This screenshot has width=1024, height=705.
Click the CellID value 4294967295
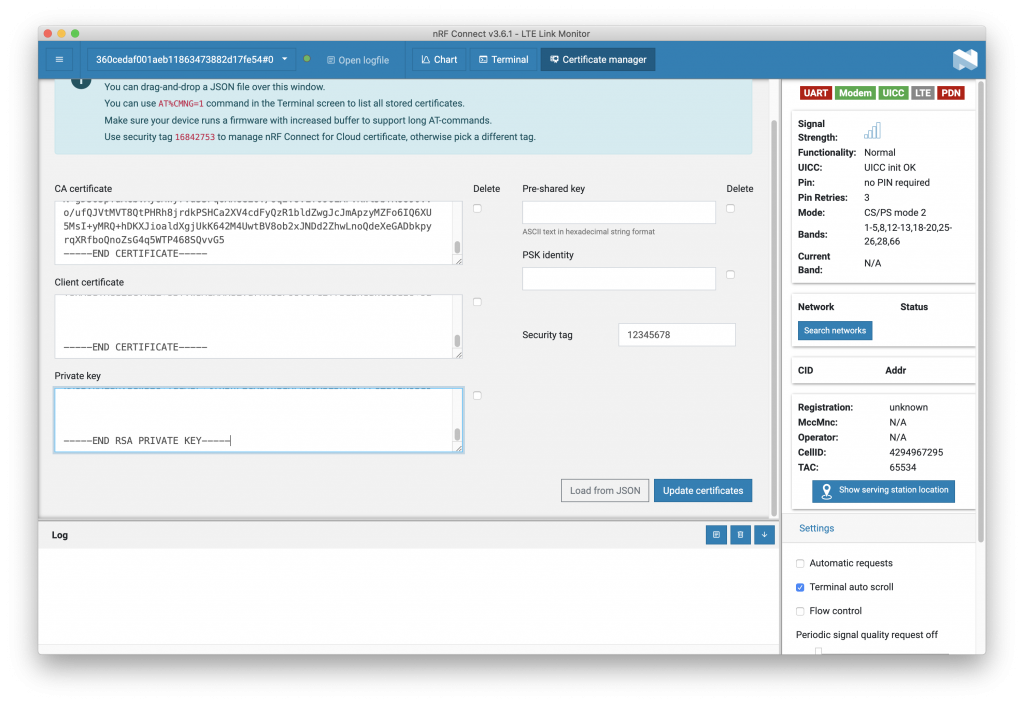(x=916, y=452)
